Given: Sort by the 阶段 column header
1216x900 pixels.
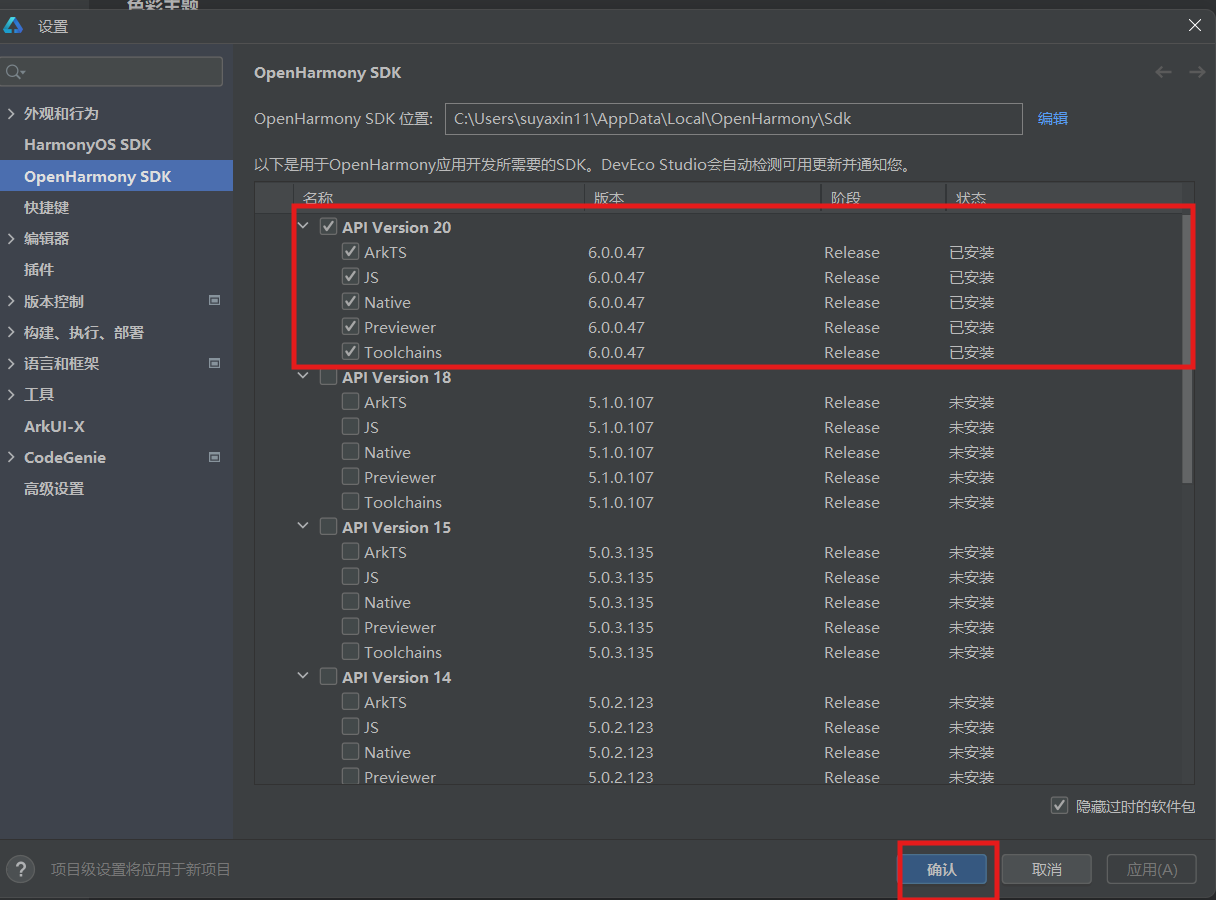Looking at the screenshot, I should (x=883, y=197).
